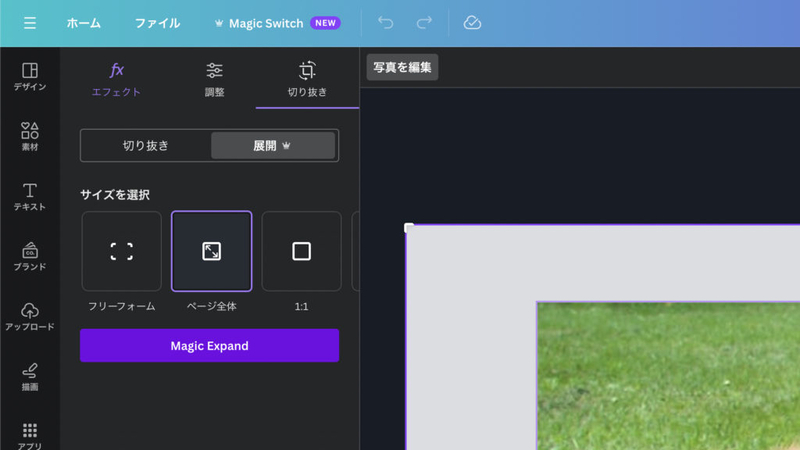Open the アプリ sidebar panel
Viewport: 800px width, 450px height.
click(x=30, y=435)
